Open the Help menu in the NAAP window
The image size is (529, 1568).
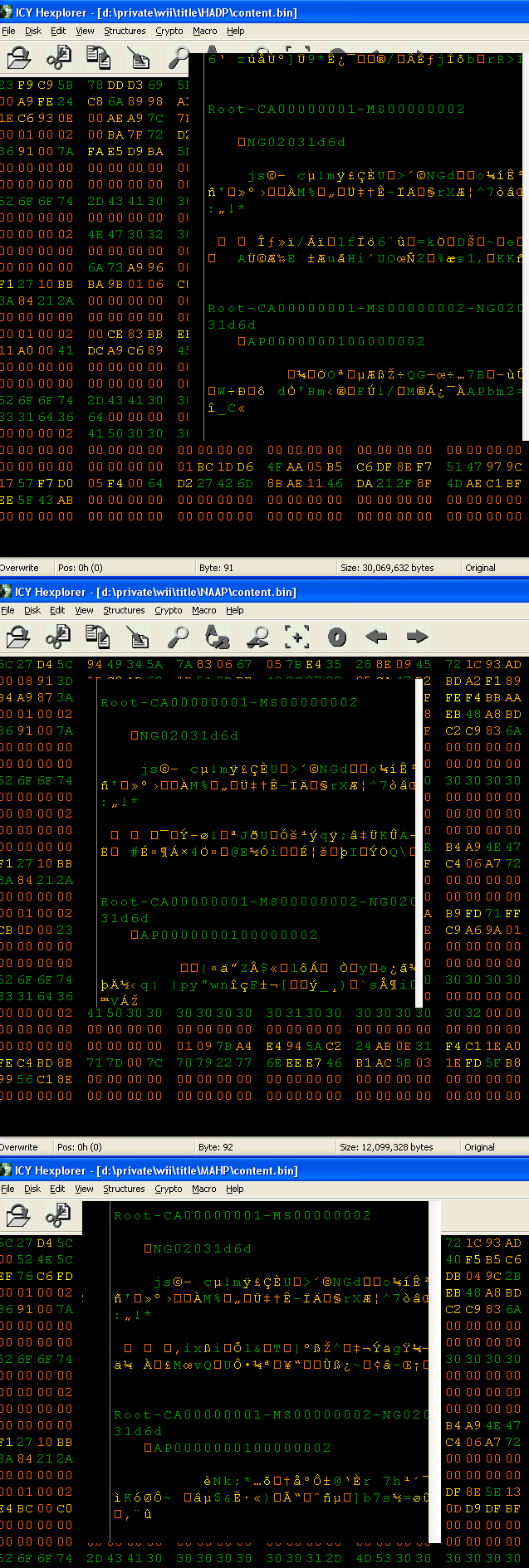click(235, 610)
